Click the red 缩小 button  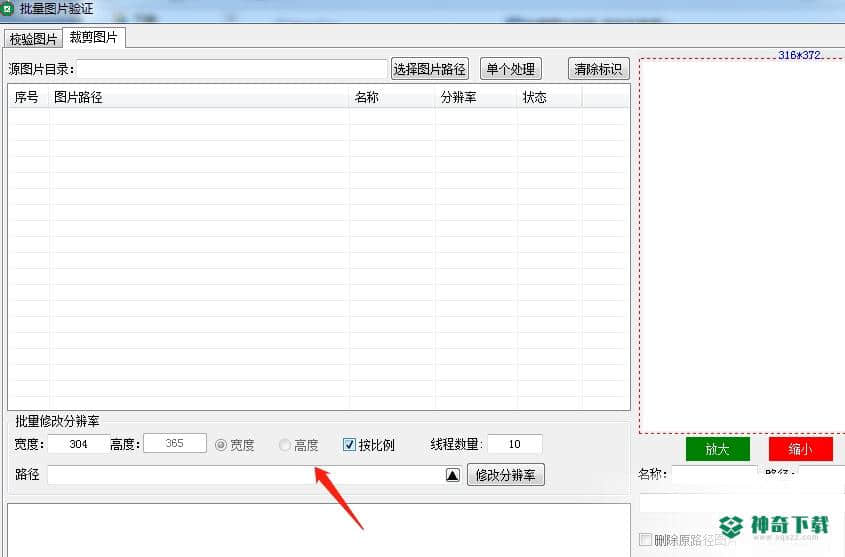click(x=800, y=449)
